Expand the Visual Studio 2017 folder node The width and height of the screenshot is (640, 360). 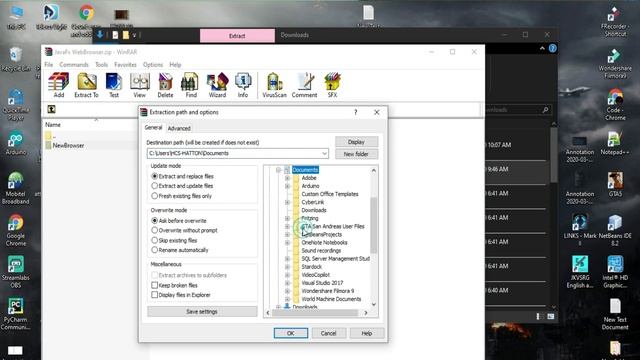(287, 283)
